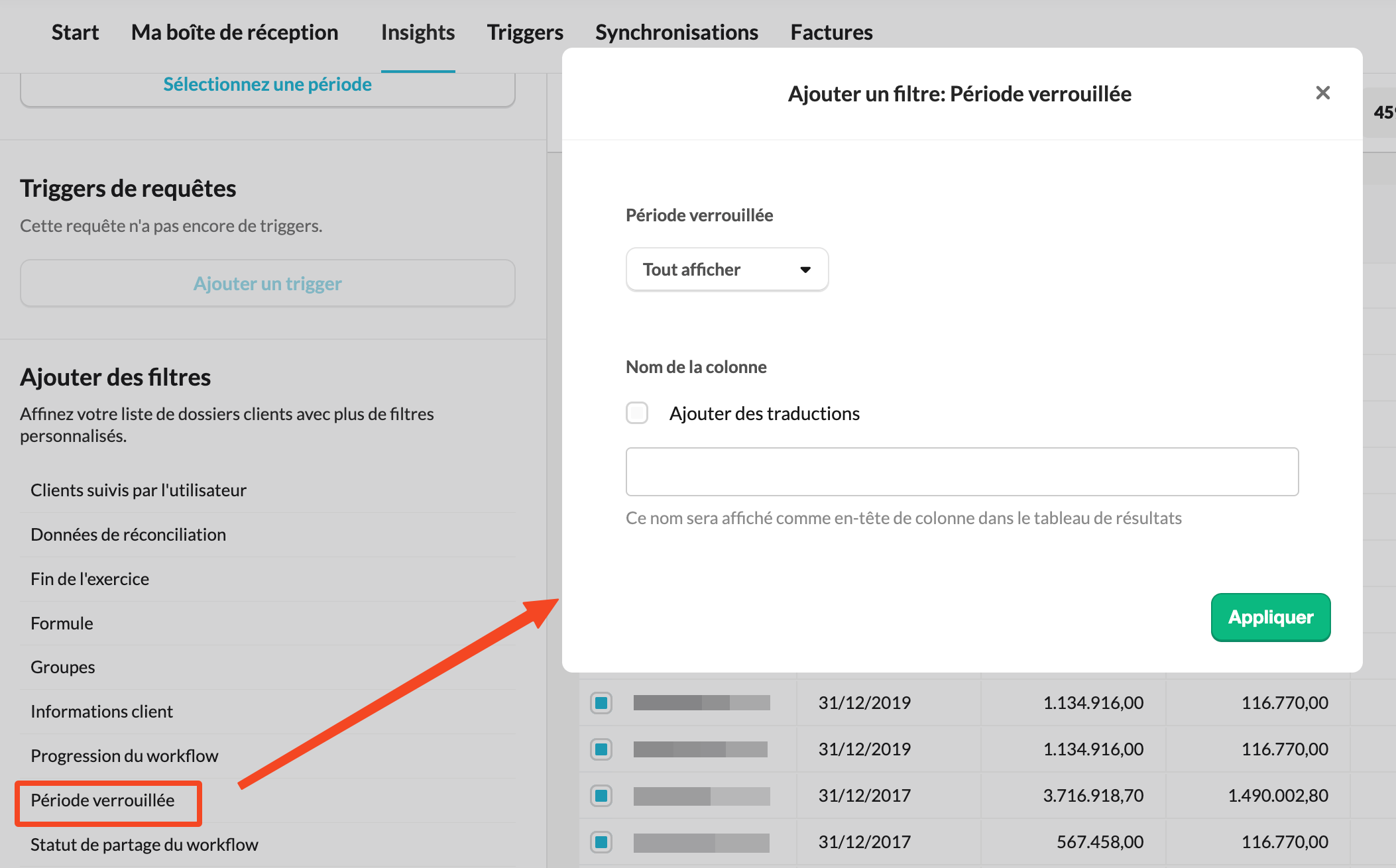Choose the Progression du workflow filter

pyautogui.click(x=124, y=756)
